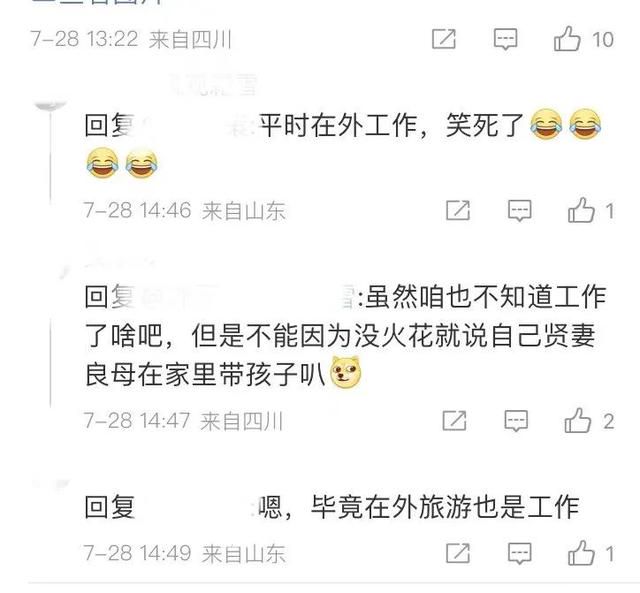Reply to the 13:22 Sichuan comment
The image size is (640, 593).
(x=505, y=39)
